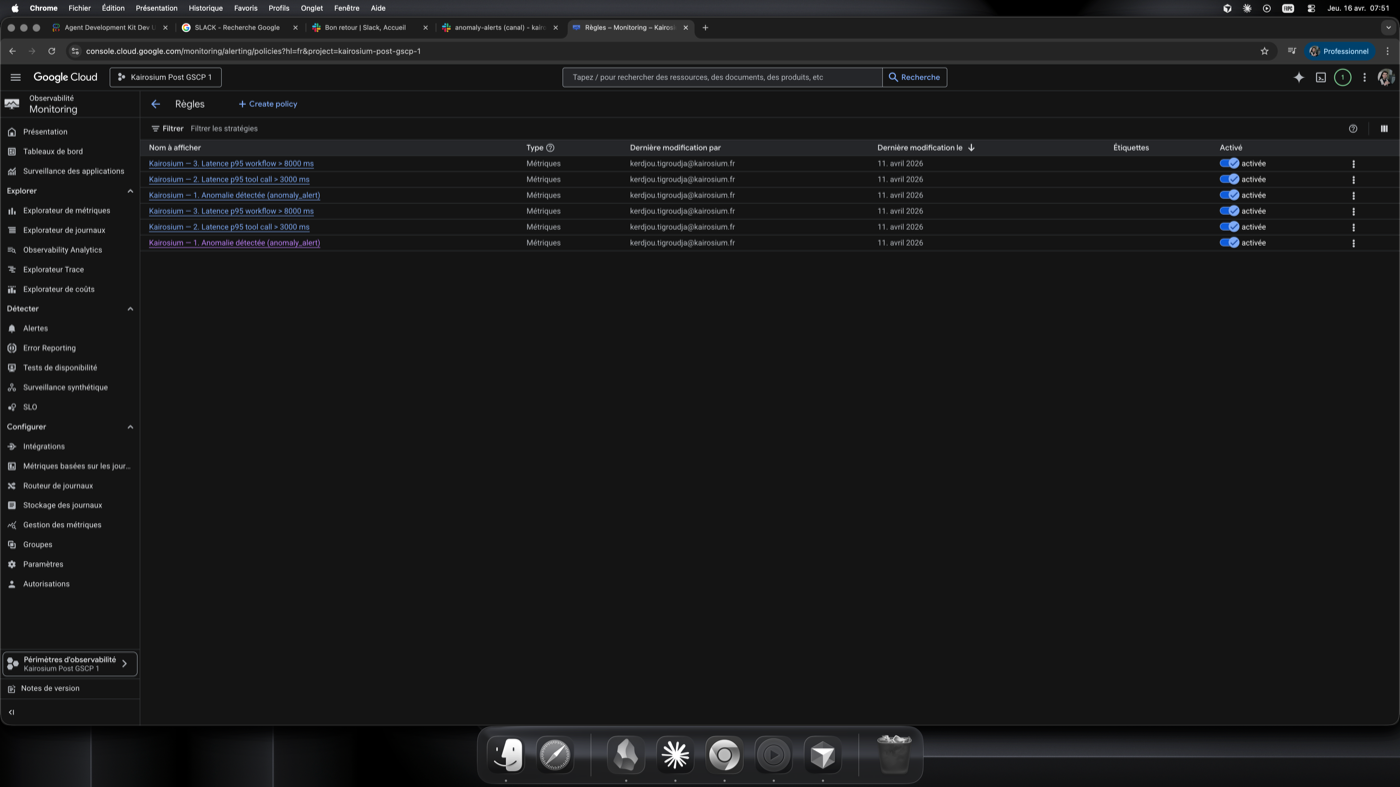This screenshot has width=1400, height=787.
Task: Toggle activée switch in the fifth policy row
Action: [1229, 227]
